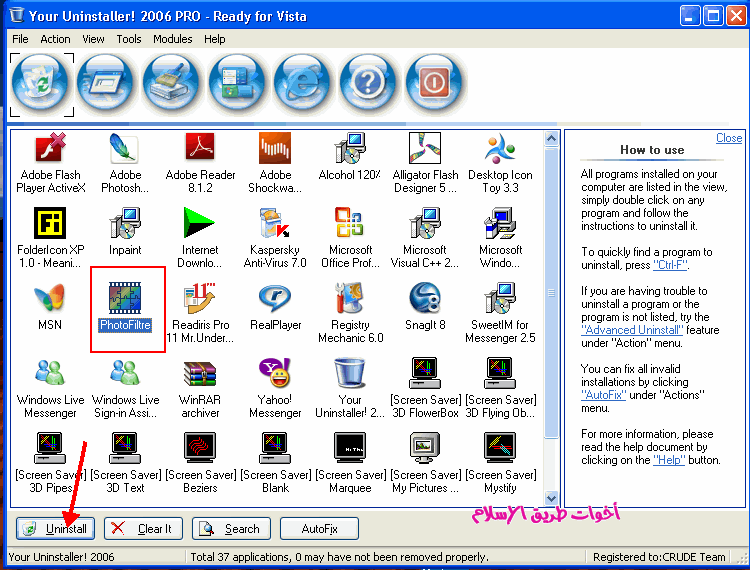Select Kaspersky Anti-Virus 7.0

click(275, 238)
